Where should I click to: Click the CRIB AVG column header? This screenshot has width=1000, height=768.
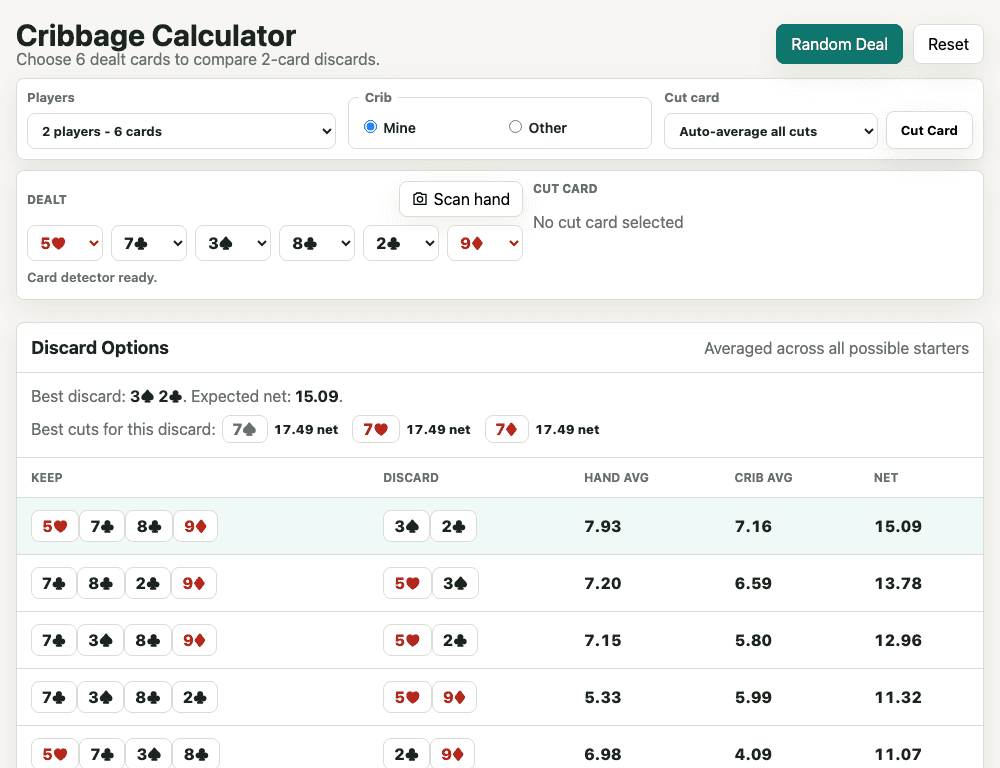tap(763, 478)
